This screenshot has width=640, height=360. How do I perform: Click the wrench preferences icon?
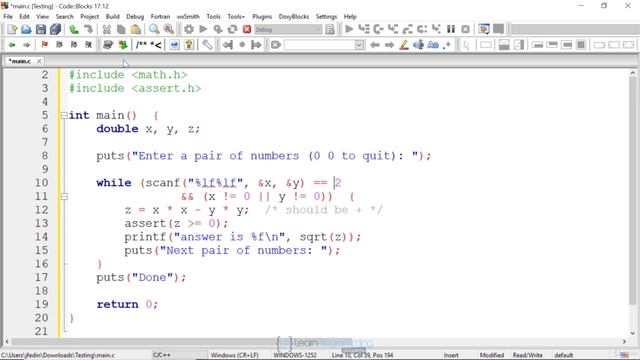pos(207,45)
